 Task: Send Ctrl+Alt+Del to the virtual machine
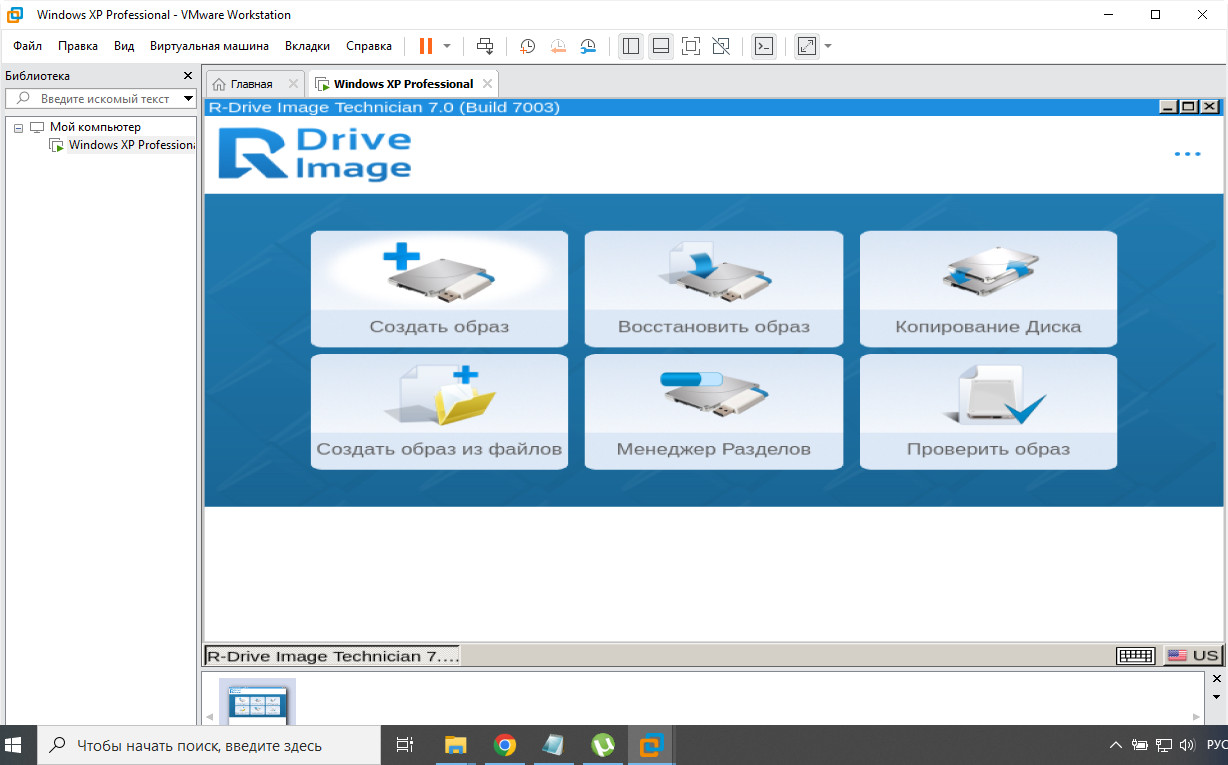(x=485, y=46)
